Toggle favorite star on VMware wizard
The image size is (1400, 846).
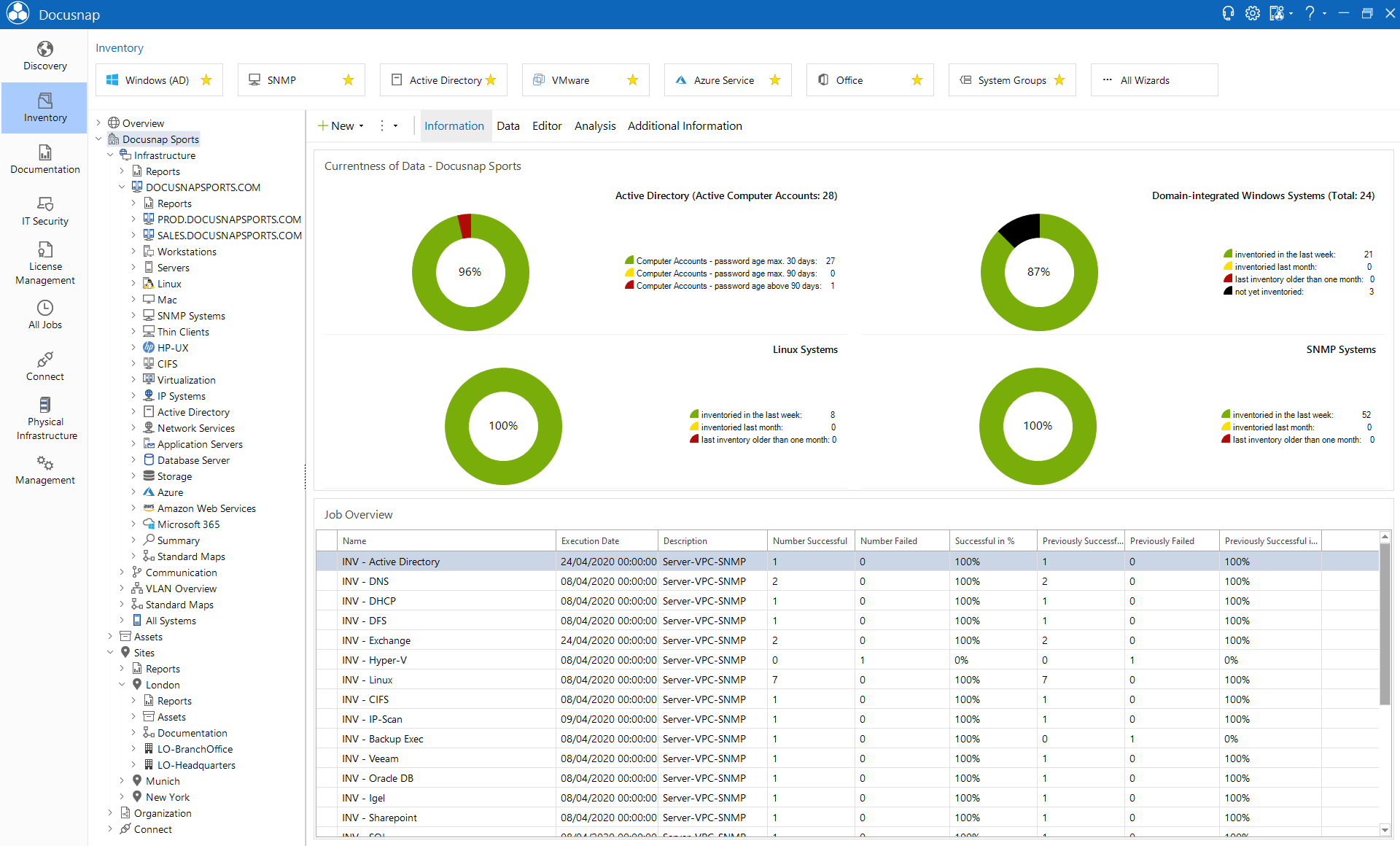(x=632, y=80)
